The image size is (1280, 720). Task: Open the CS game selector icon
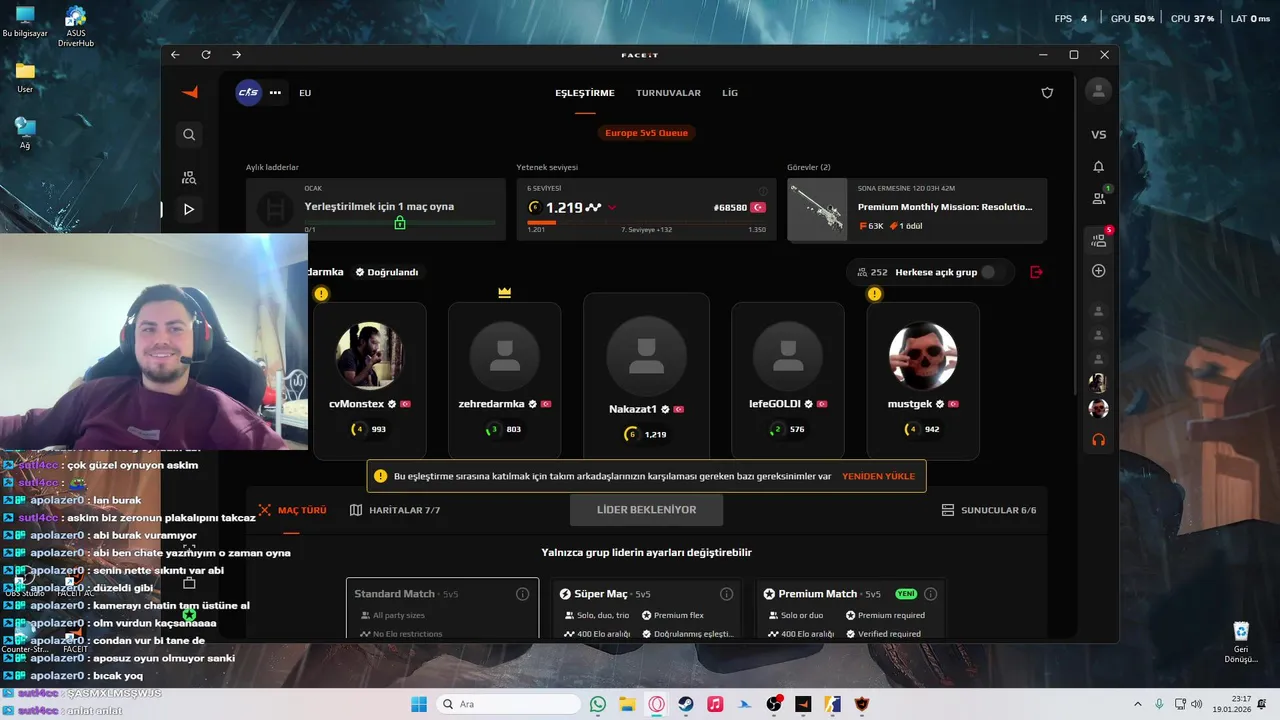[x=248, y=92]
